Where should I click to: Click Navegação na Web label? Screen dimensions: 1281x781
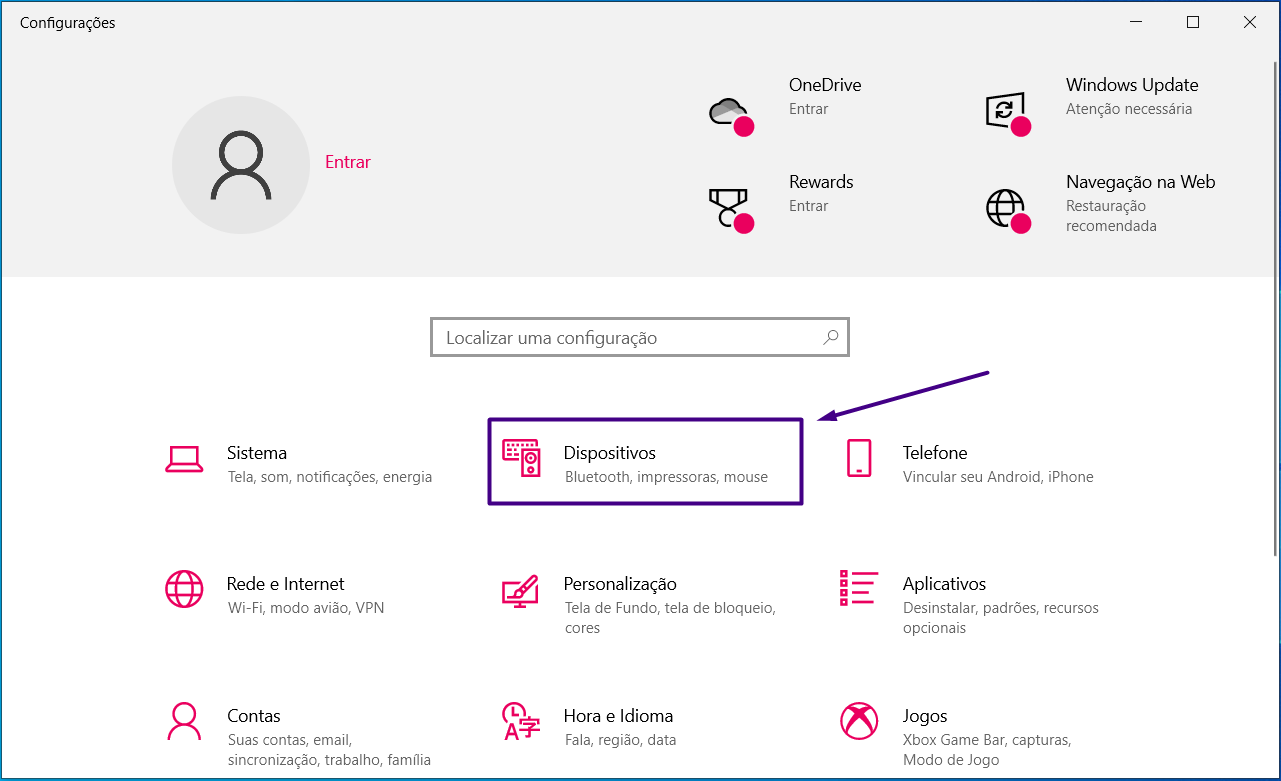[1141, 182]
